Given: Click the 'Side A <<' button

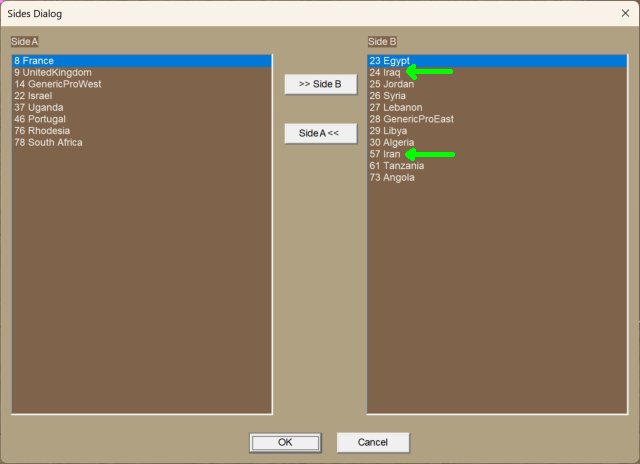Looking at the screenshot, I should (320, 133).
